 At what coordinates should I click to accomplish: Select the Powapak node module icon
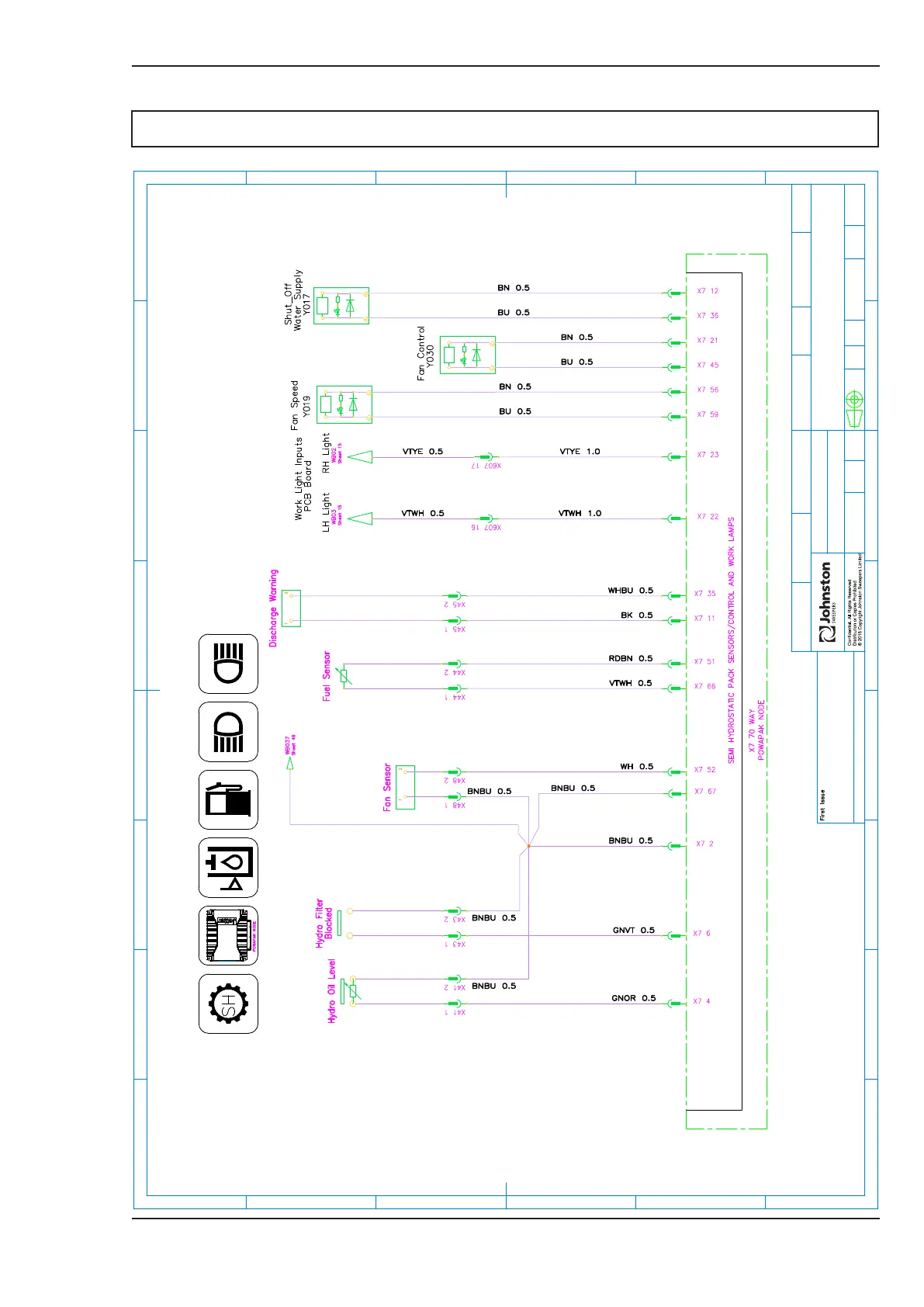pyautogui.click(x=228, y=936)
